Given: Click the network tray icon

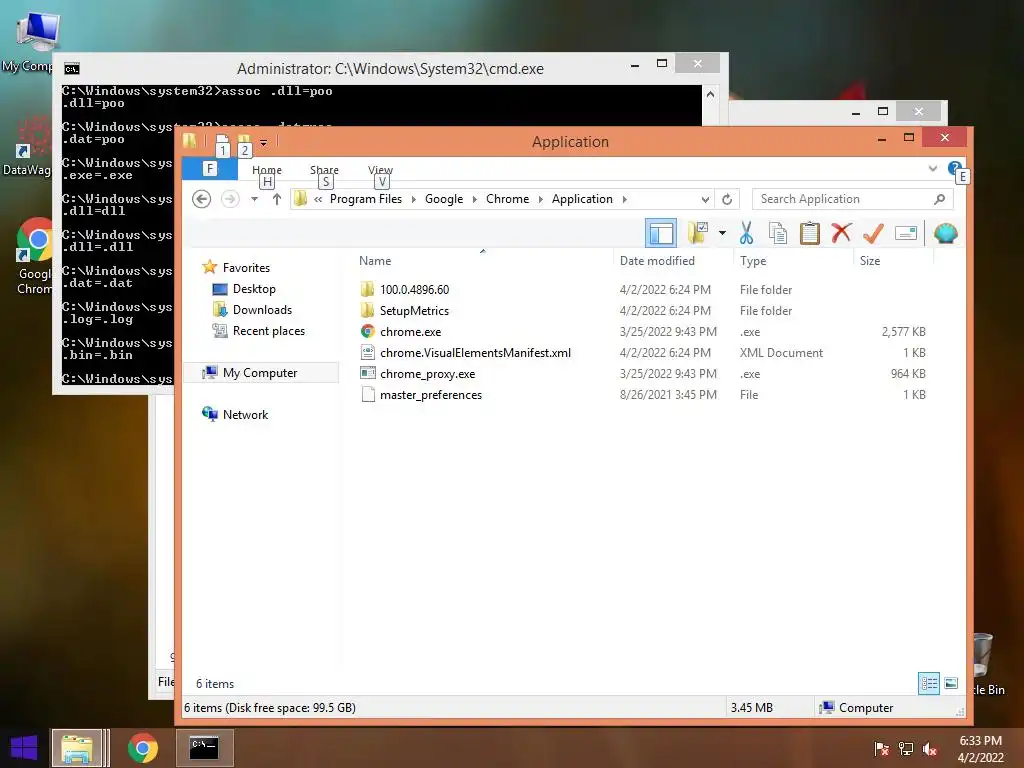Looking at the screenshot, I should coord(906,749).
